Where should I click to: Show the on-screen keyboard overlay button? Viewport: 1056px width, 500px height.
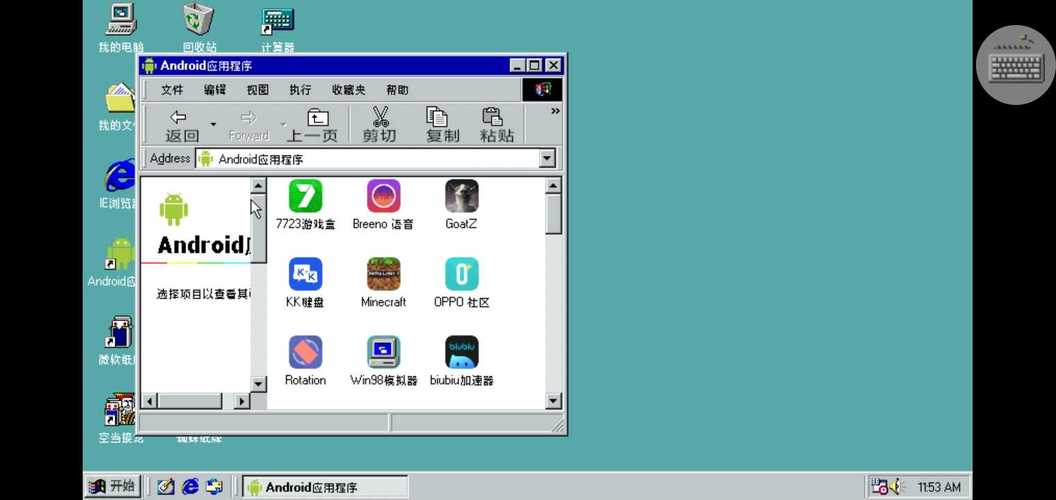(1015, 65)
